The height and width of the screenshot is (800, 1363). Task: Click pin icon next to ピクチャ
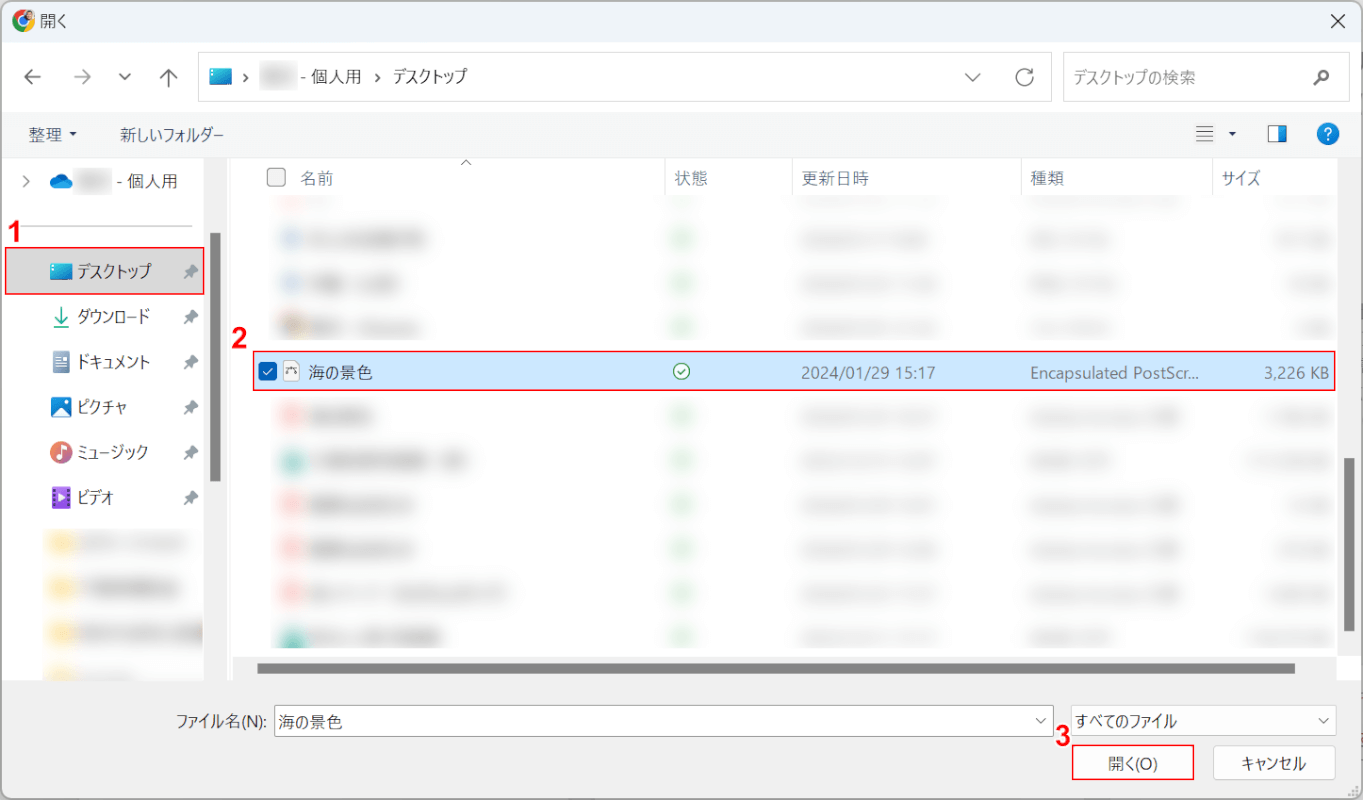[190, 407]
